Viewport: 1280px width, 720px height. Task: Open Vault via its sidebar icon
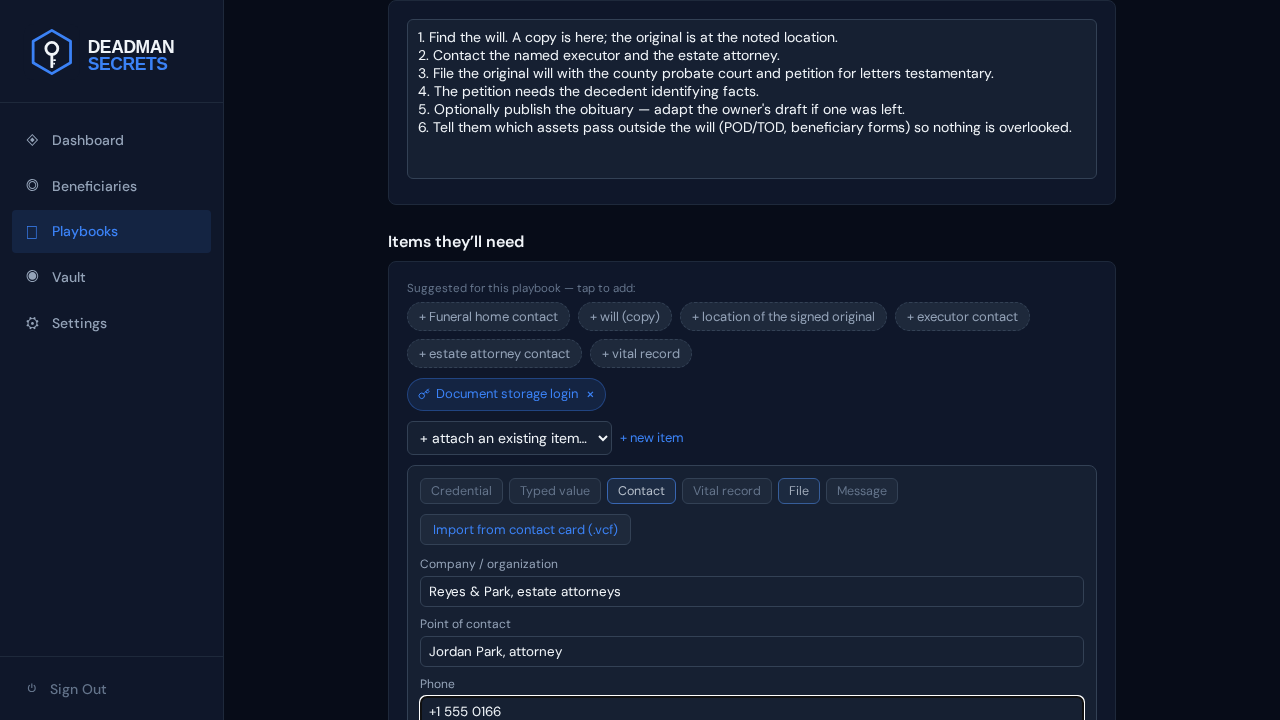[x=32, y=276]
